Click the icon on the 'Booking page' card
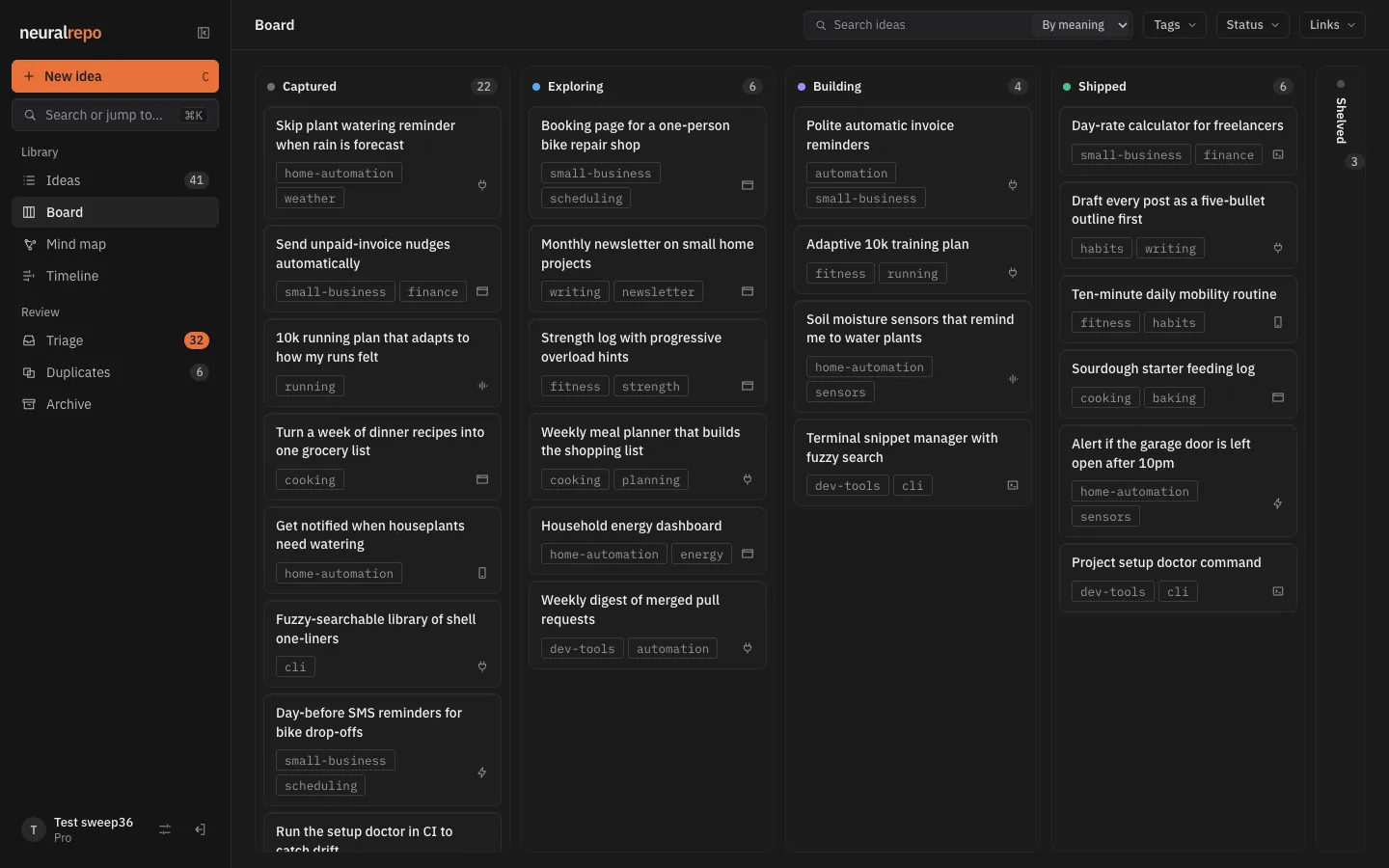The width and height of the screenshot is (1389, 868). [748, 185]
